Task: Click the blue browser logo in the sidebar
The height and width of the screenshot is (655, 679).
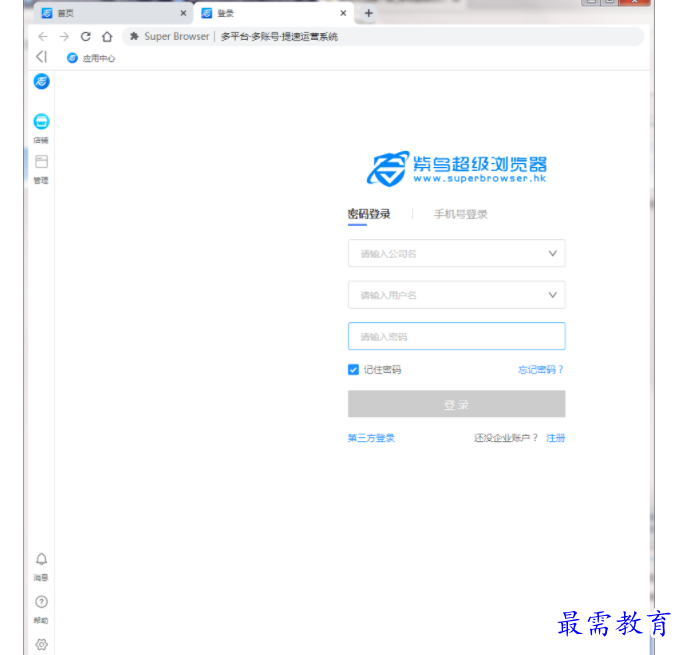Action: [42, 81]
